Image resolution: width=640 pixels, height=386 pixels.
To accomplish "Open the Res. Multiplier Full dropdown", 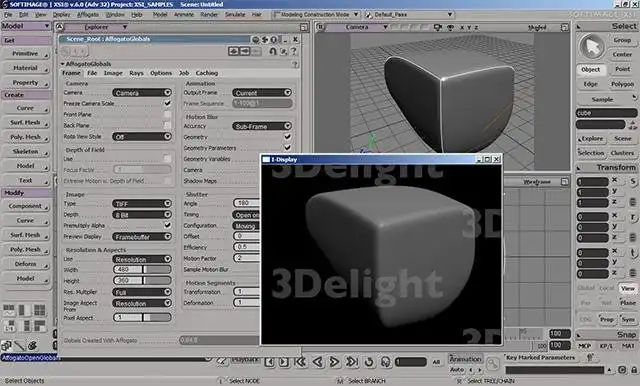I will [142, 292].
